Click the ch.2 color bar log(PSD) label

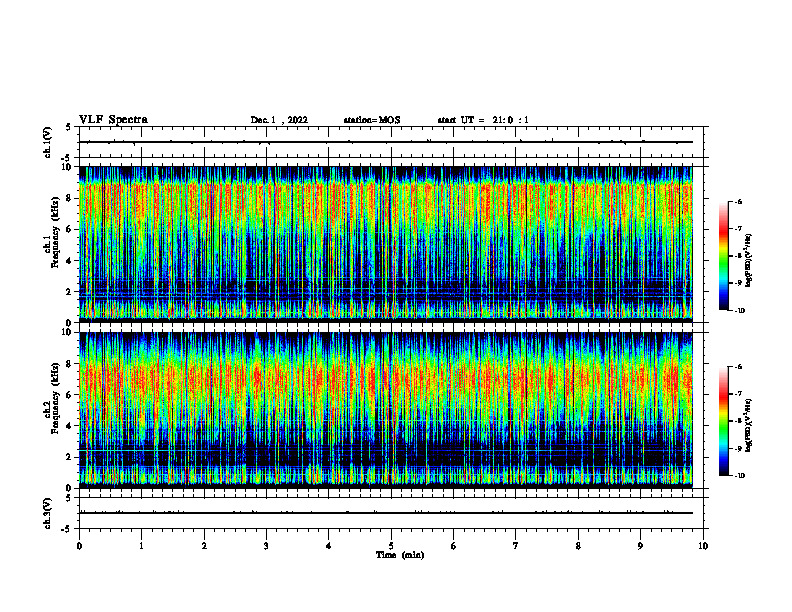(x=749, y=427)
